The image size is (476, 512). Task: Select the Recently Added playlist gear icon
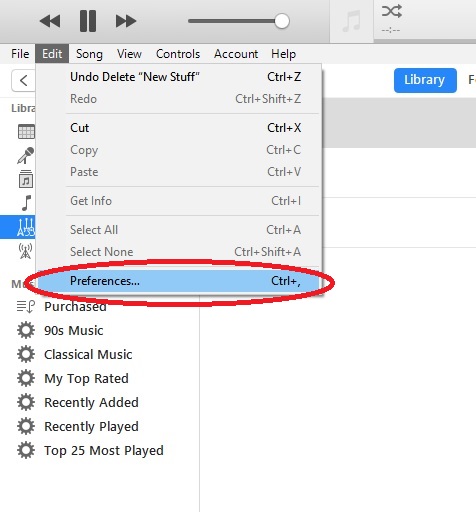tap(26, 402)
